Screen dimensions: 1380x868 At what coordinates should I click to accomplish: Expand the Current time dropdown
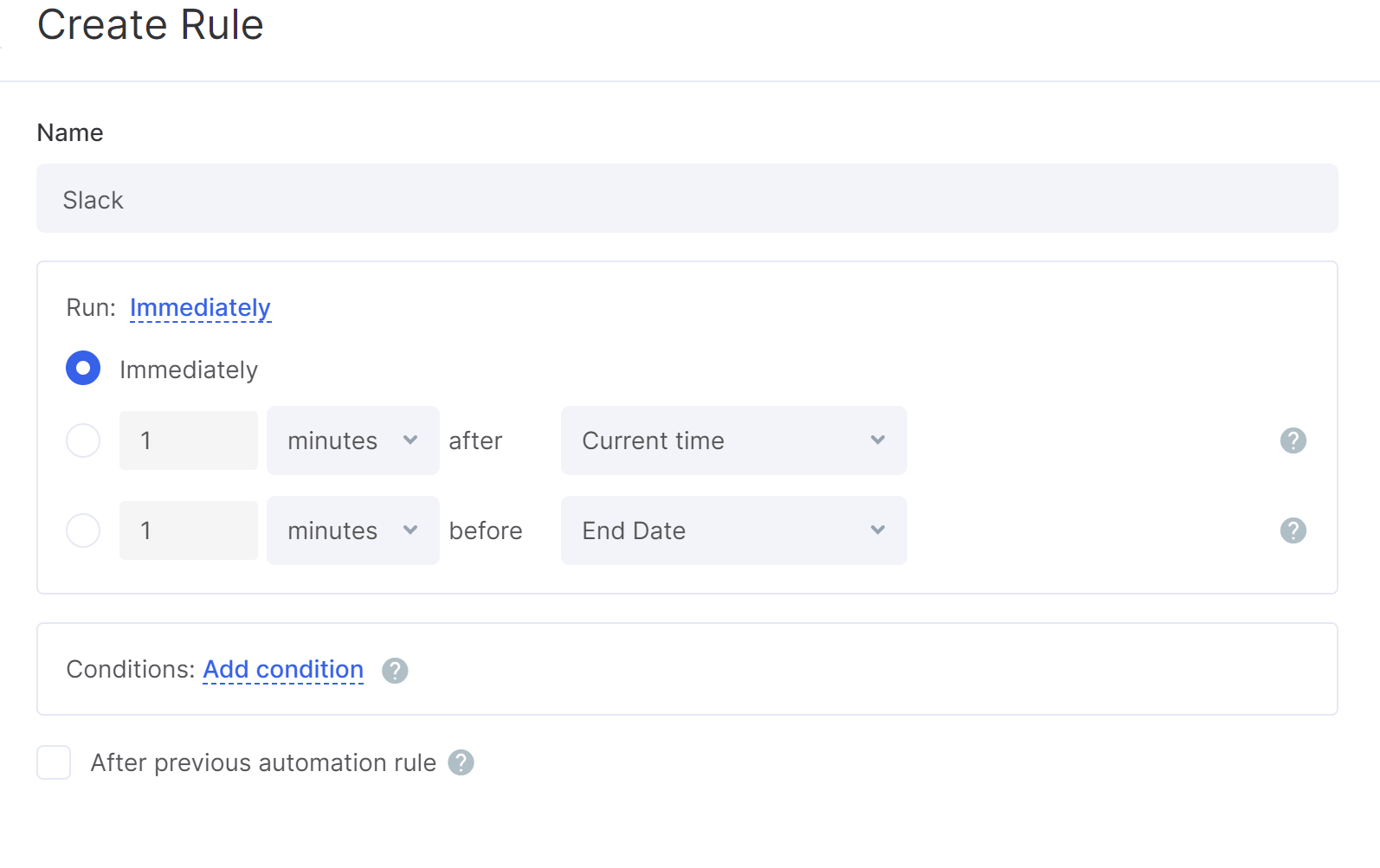[x=734, y=440]
